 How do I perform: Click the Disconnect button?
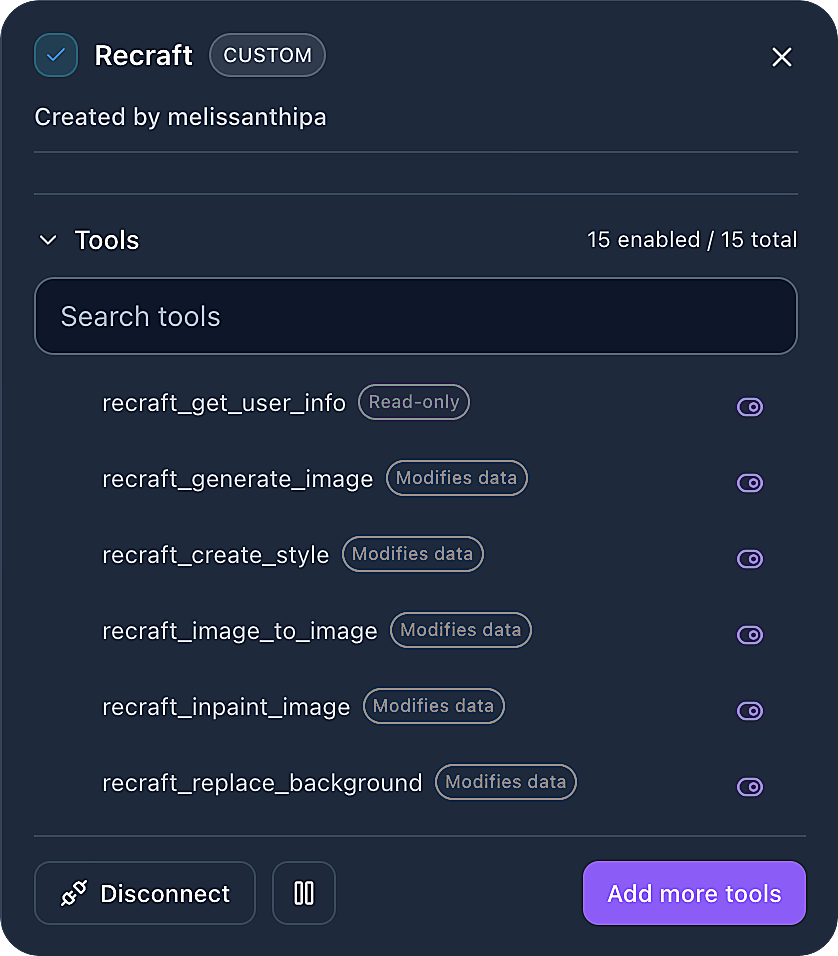[145, 893]
